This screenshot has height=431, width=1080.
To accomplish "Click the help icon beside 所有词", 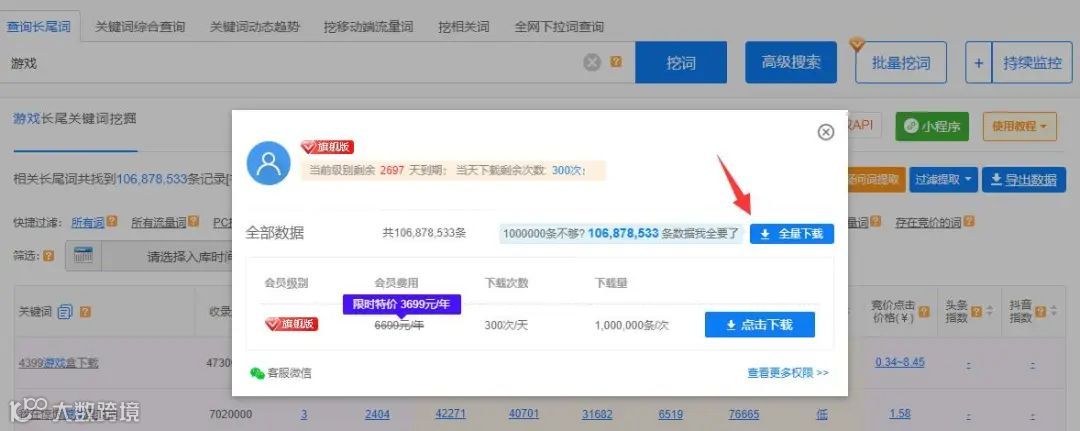I will (112, 222).
